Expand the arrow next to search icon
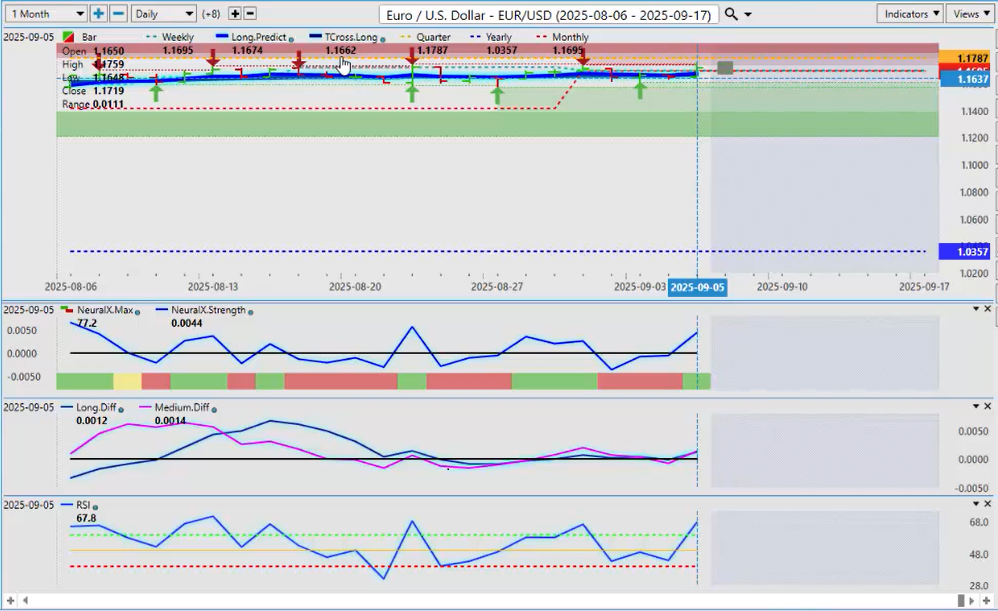The width and height of the screenshot is (998, 611). point(748,15)
